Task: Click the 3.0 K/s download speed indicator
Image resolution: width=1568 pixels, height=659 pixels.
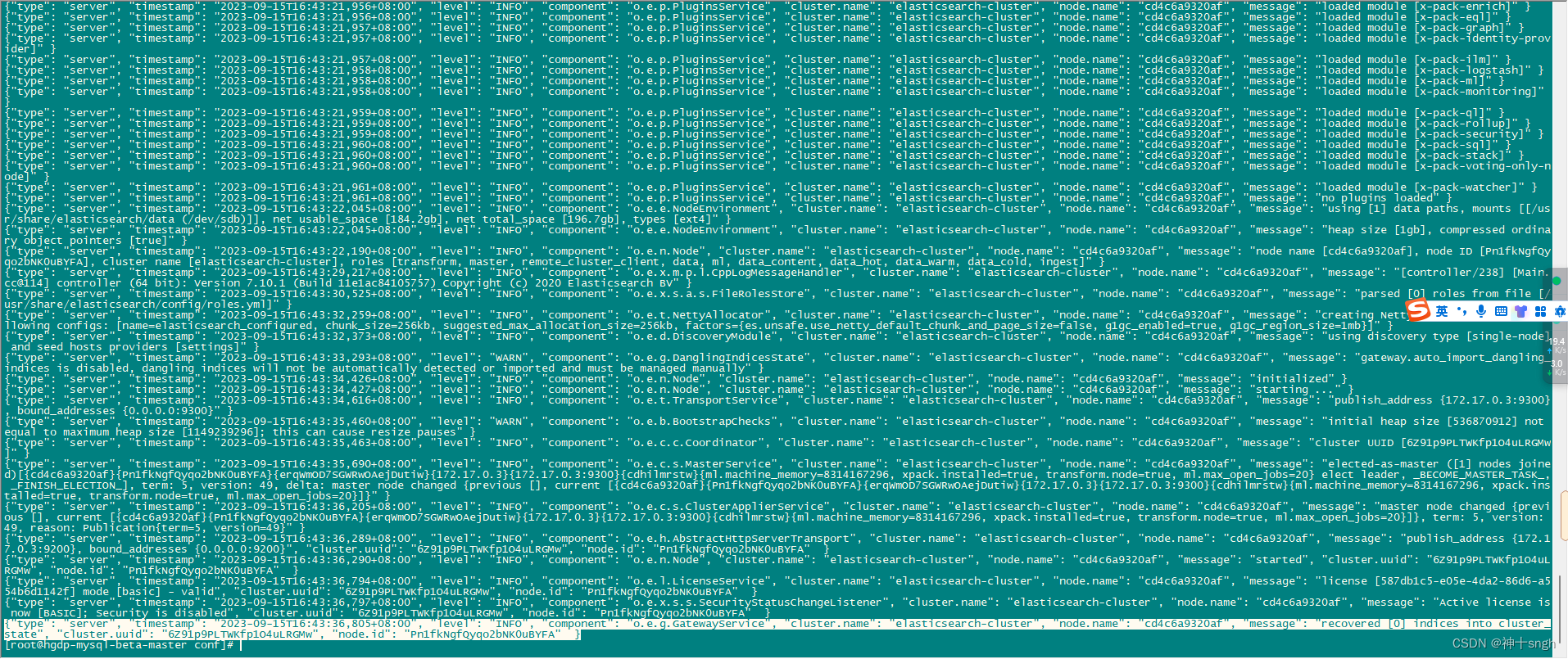Action: click(x=1557, y=367)
